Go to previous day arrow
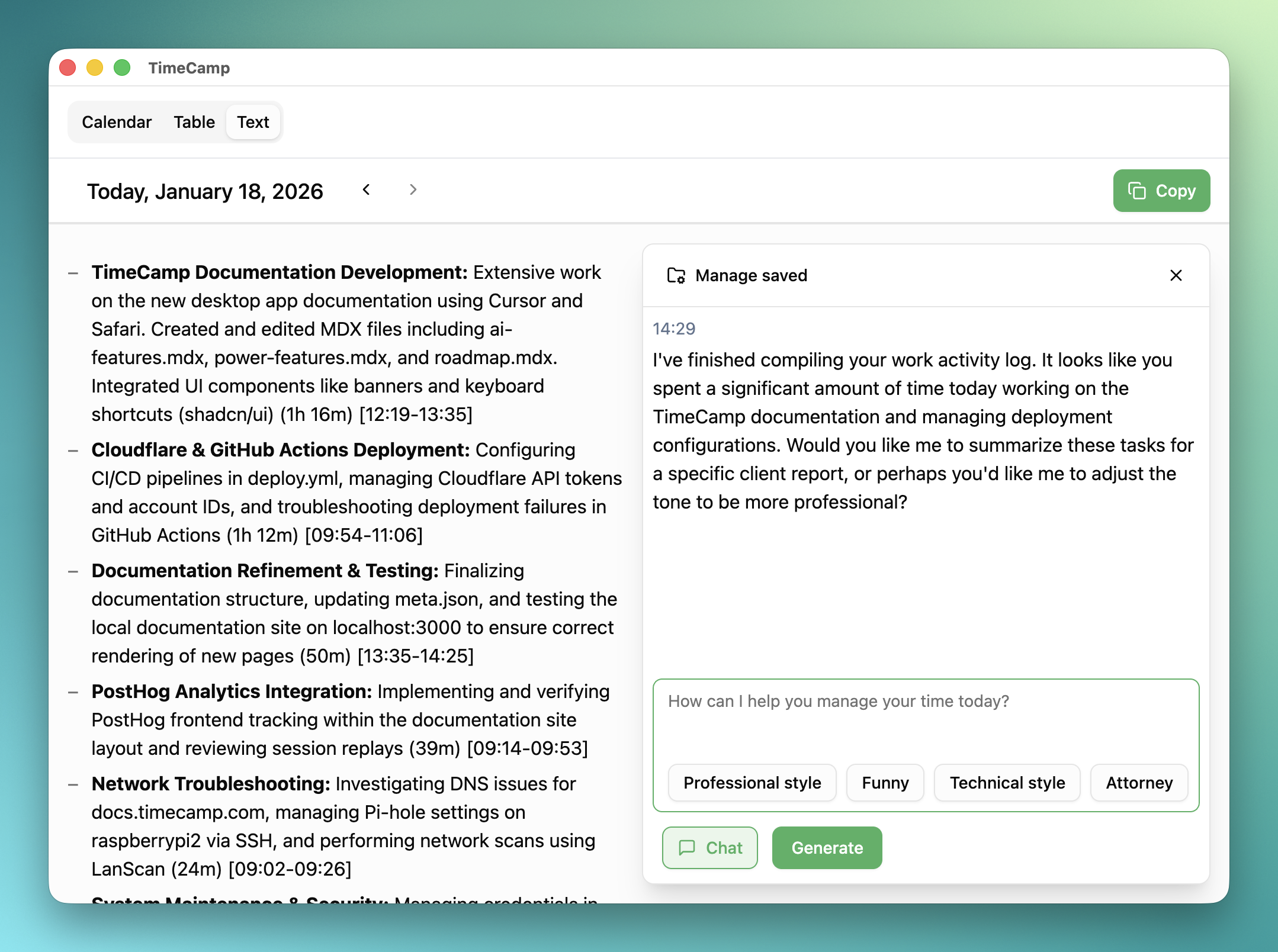 coord(367,190)
